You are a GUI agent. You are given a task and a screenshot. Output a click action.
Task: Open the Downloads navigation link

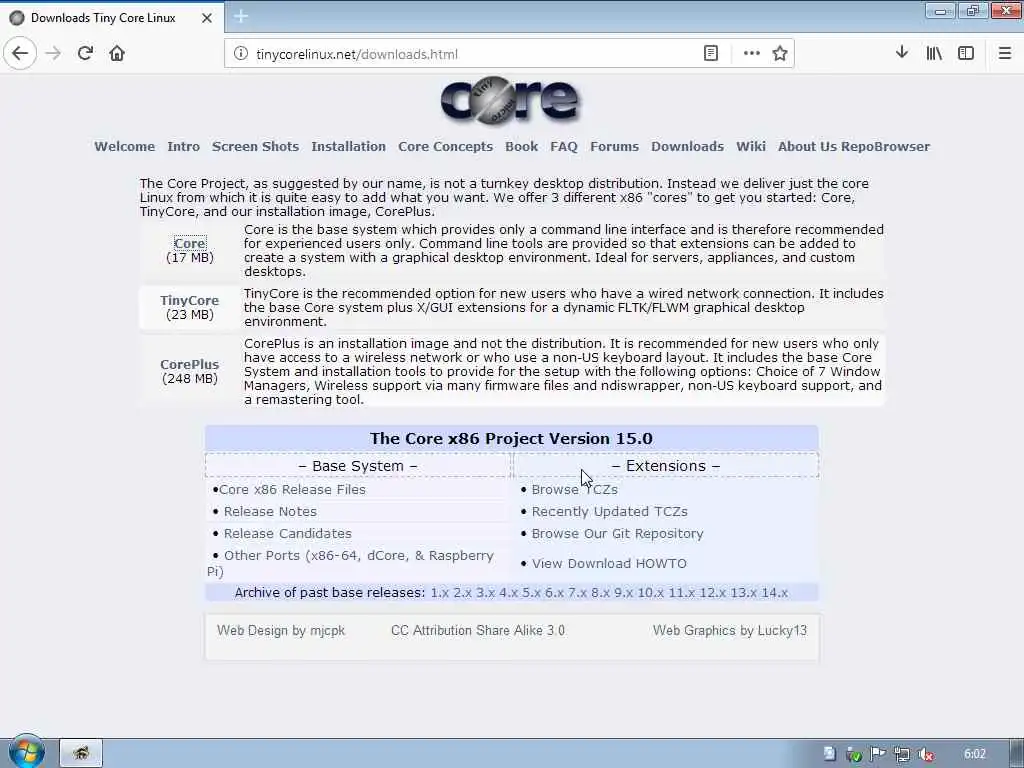pyautogui.click(x=688, y=146)
